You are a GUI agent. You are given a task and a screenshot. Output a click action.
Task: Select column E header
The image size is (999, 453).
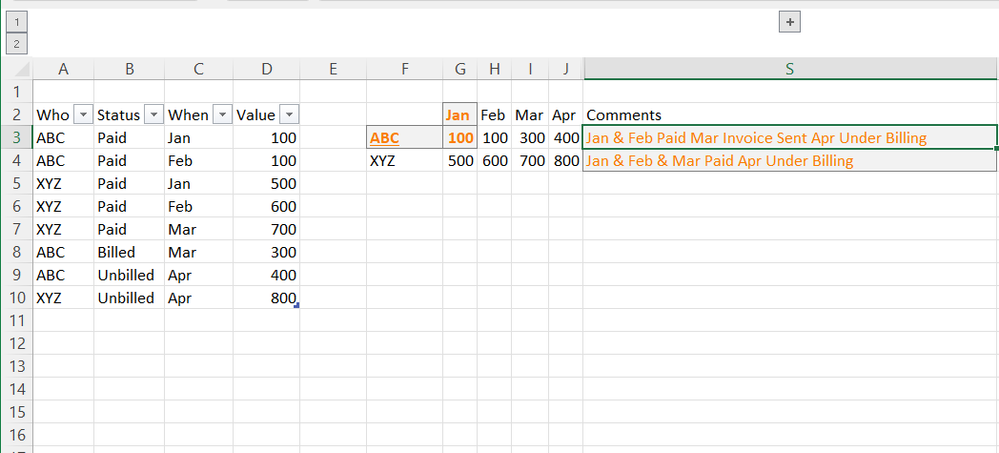333,69
